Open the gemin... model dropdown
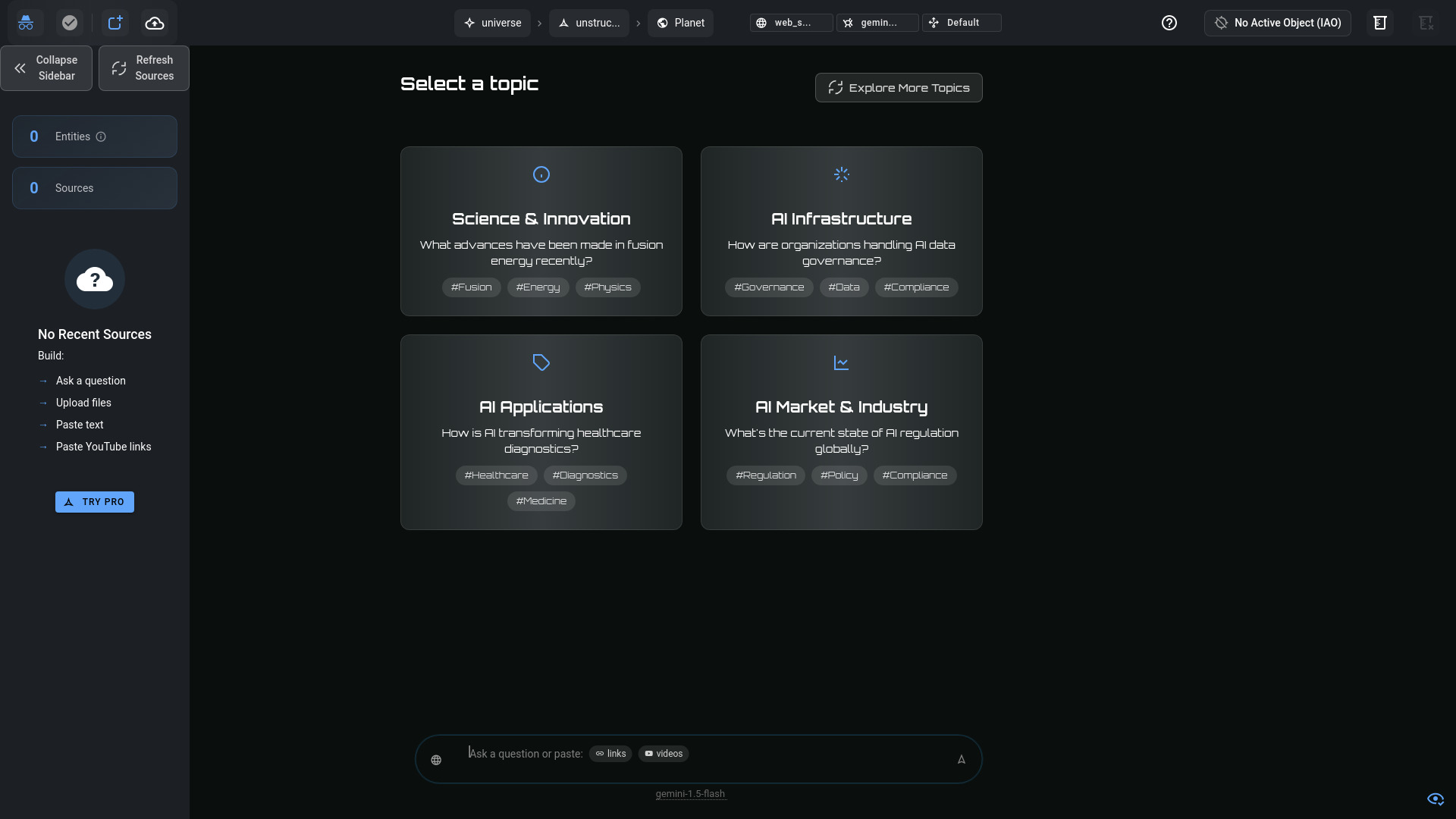 click(877, 23)
